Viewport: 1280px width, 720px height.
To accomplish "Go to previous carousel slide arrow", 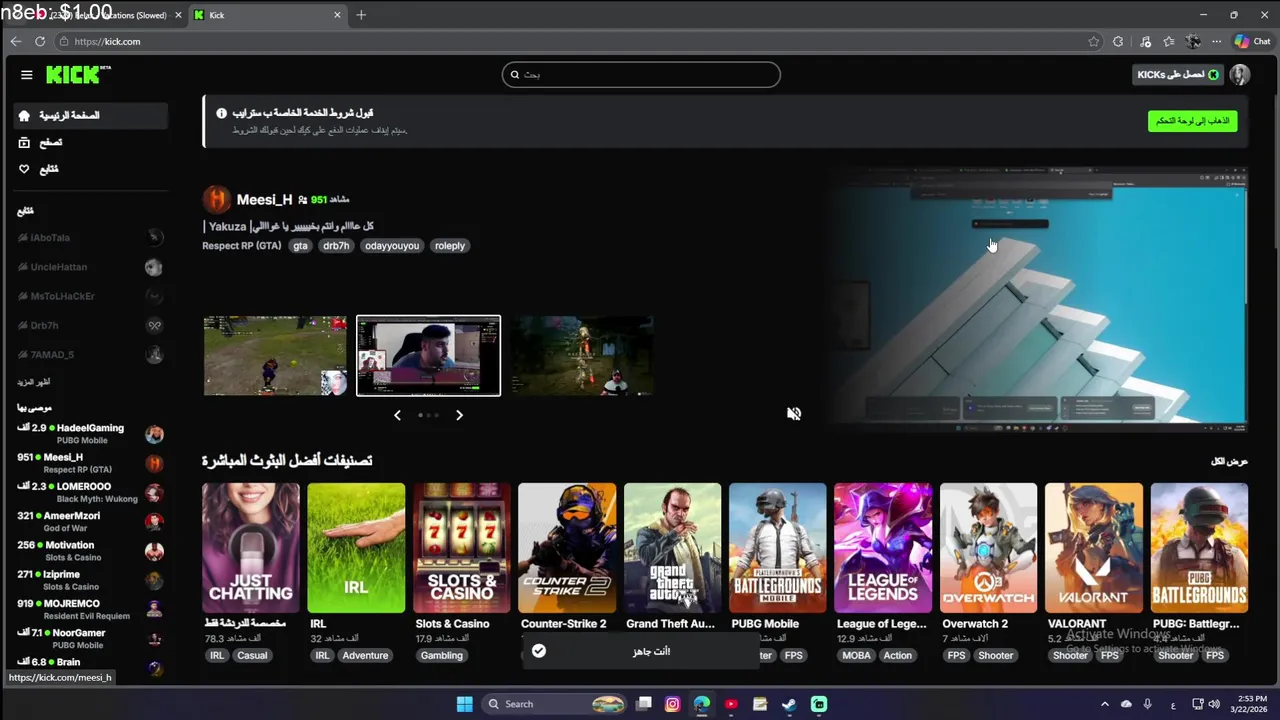I will 397,415.
